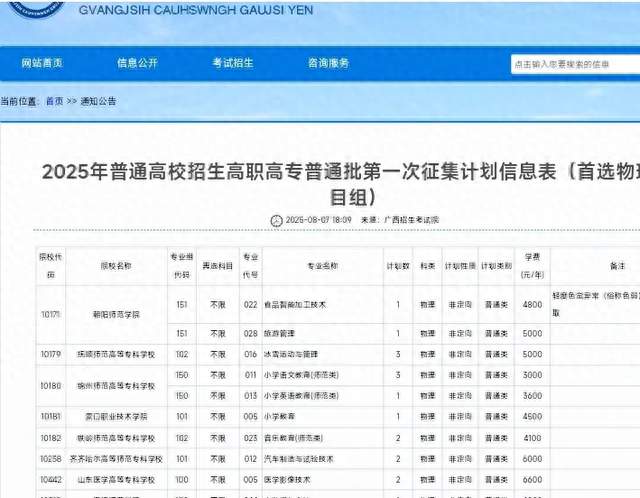
Task: Click the 院校名称 column header
Action: click(116, 266)
